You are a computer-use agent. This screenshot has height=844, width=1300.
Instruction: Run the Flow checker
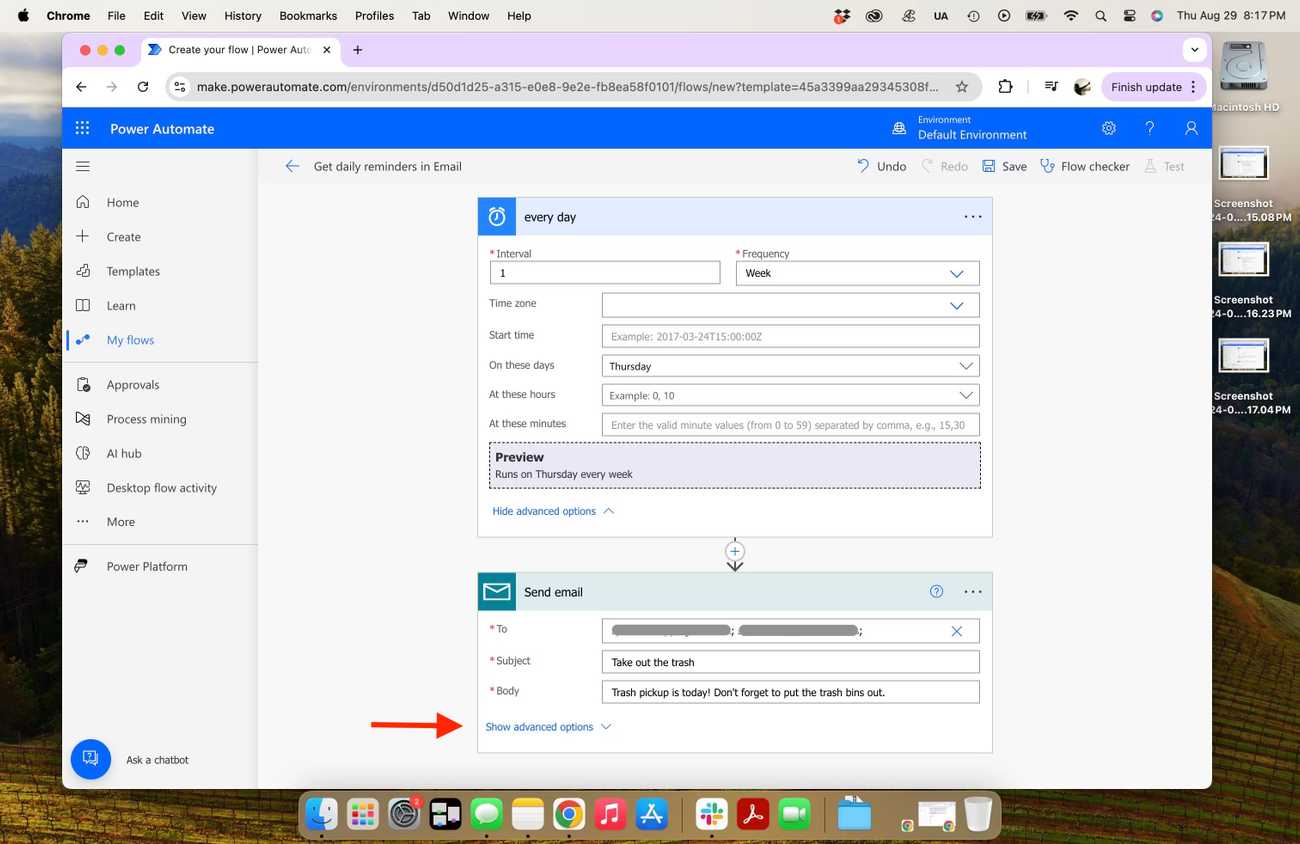tap(1084, 166)
